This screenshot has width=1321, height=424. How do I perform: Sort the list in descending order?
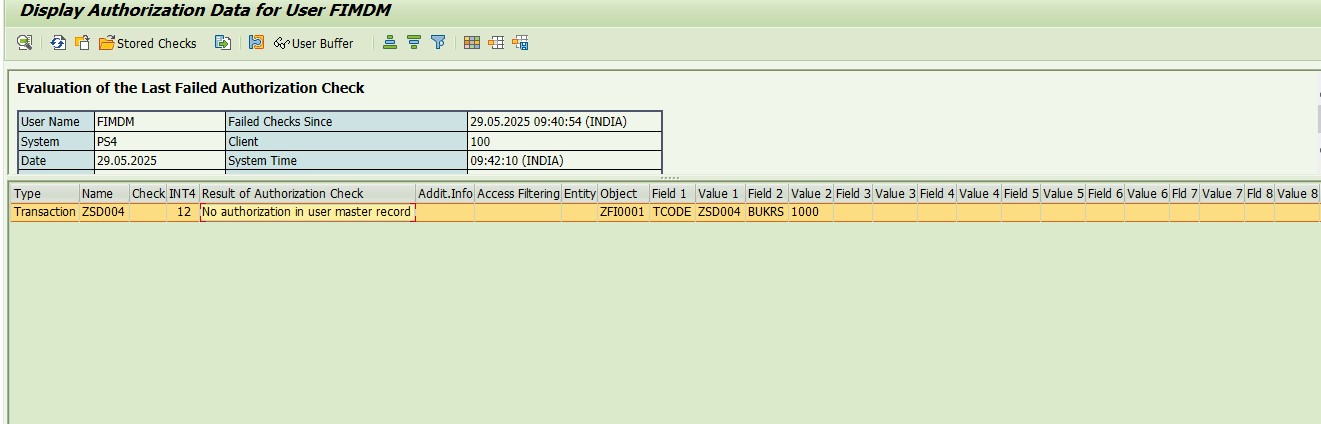click(413, 43)
